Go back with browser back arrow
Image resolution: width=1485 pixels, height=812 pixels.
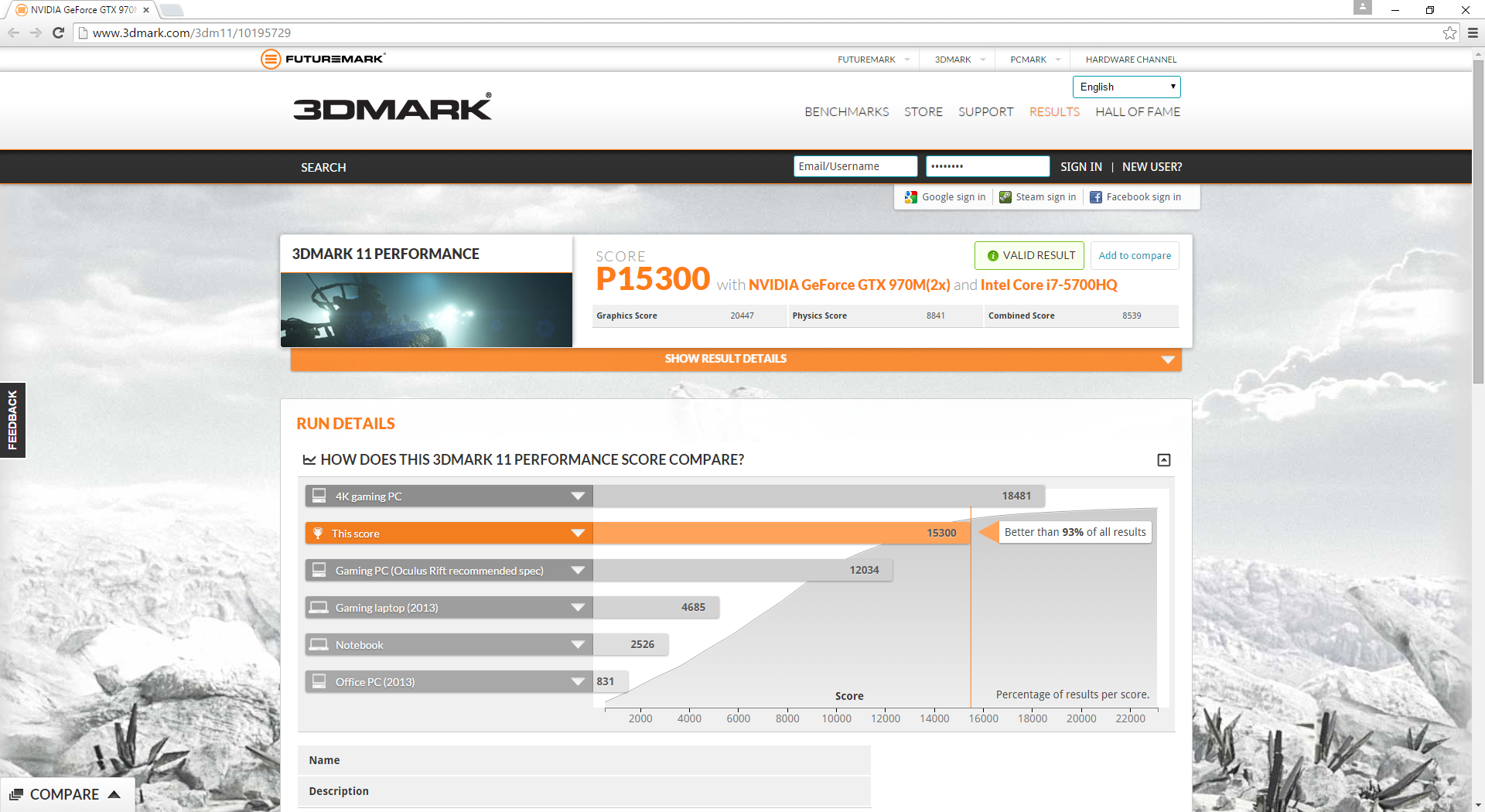pyautogui.click(x=13, y=32)
